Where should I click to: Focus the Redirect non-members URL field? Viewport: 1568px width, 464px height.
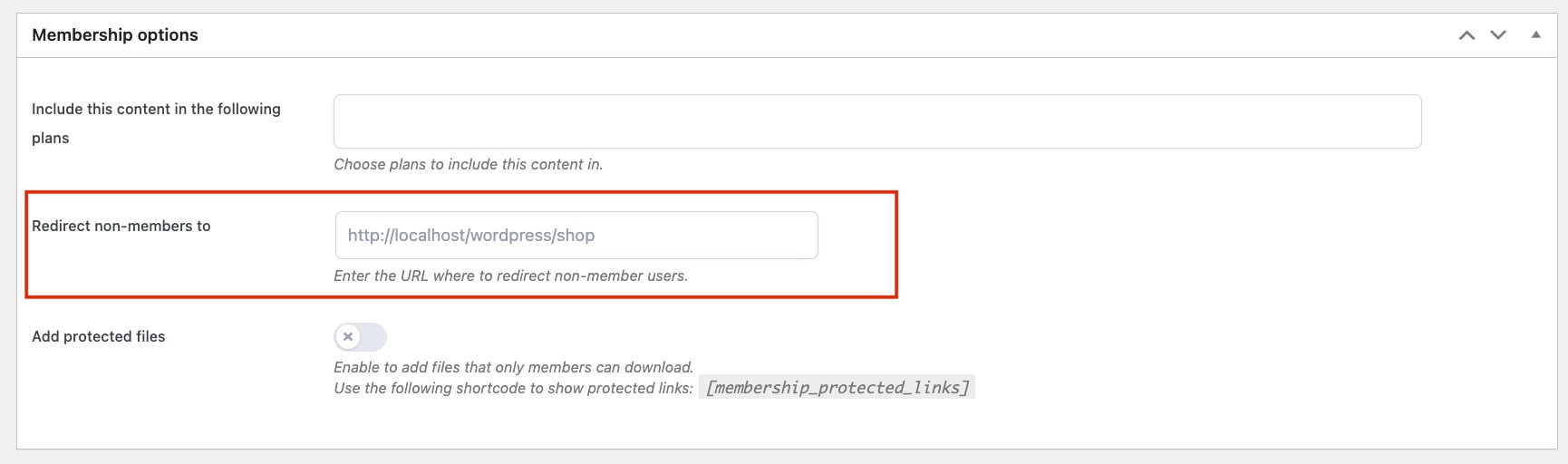tap(576, 236)
